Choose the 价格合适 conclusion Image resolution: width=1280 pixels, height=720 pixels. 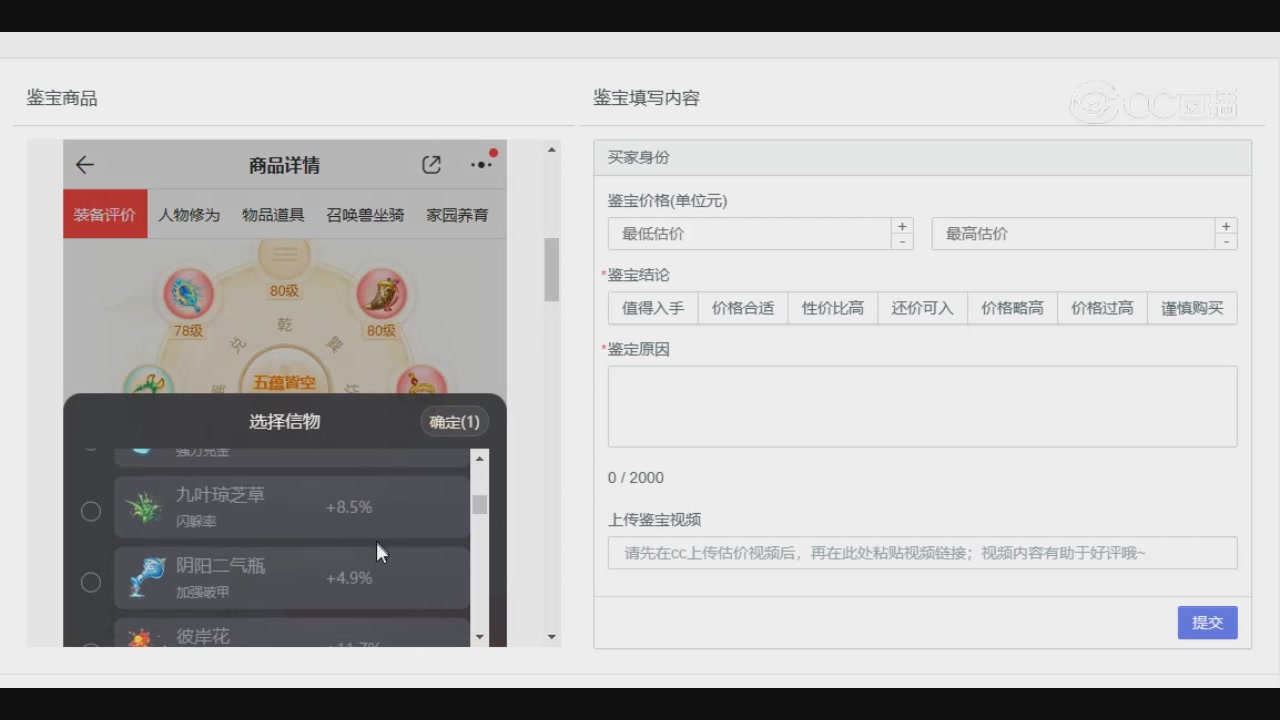click(x=743, y=308)
